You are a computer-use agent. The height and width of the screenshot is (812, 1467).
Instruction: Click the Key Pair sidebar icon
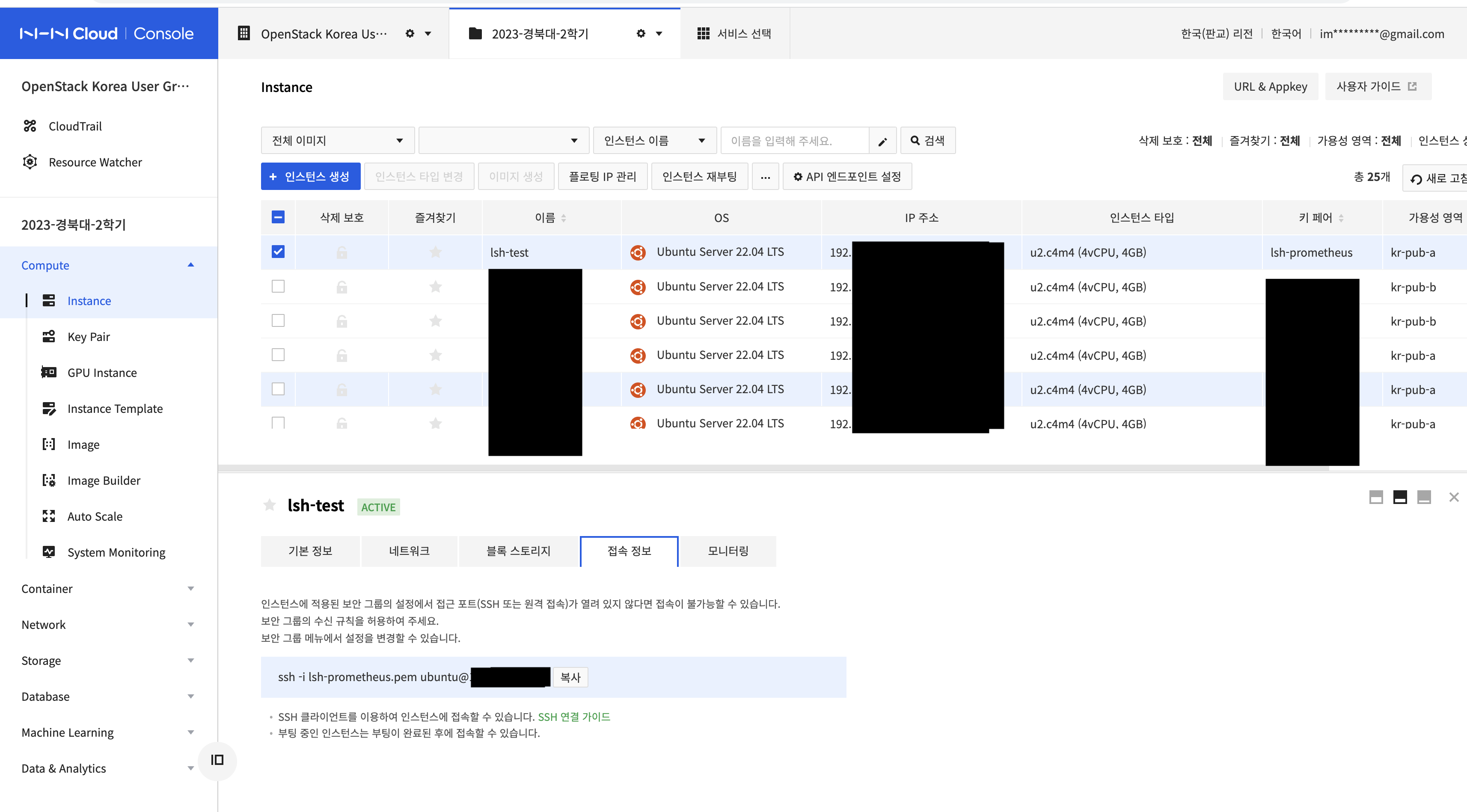[49, 337]
